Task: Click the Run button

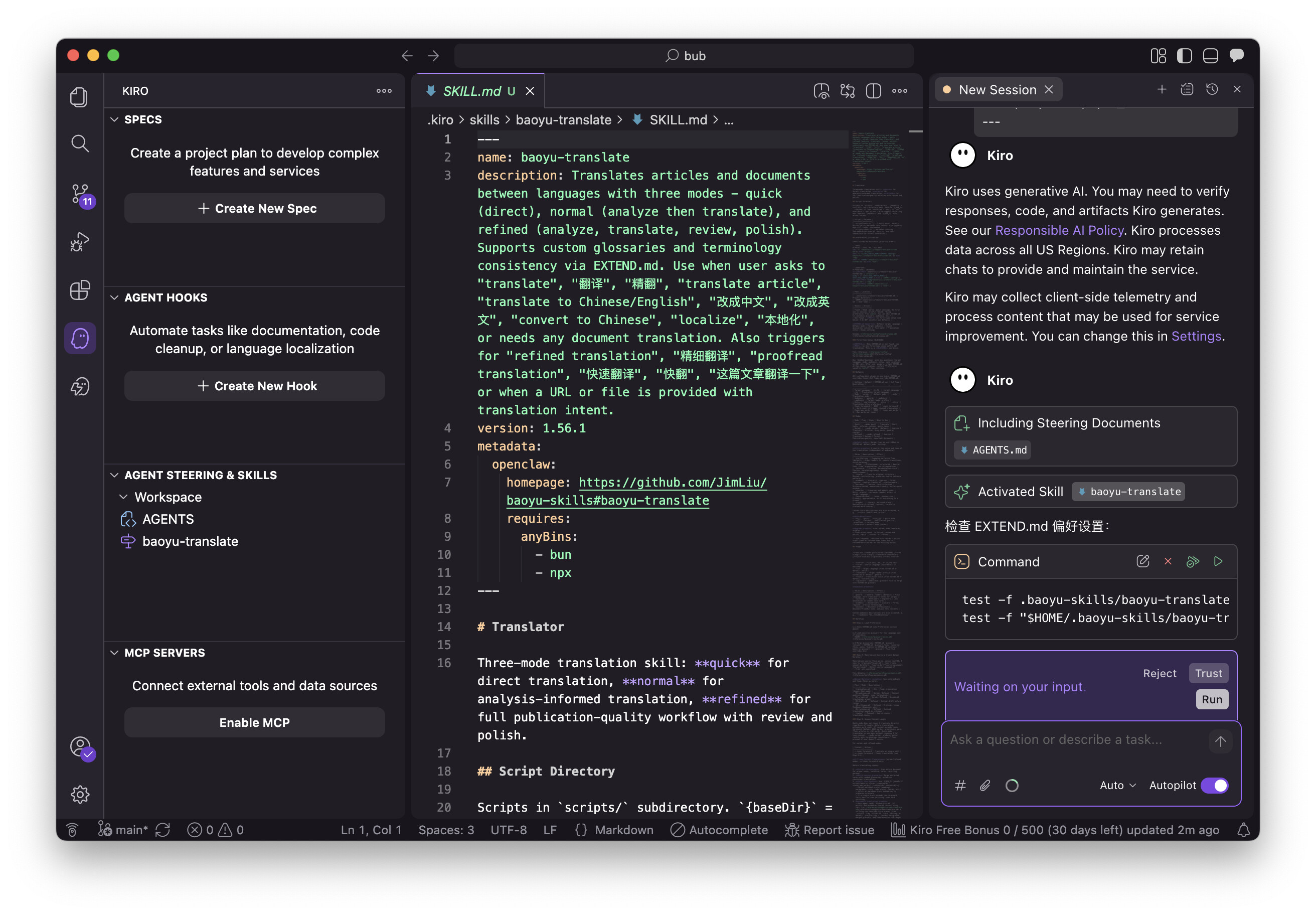Action: coord(1212,699)
